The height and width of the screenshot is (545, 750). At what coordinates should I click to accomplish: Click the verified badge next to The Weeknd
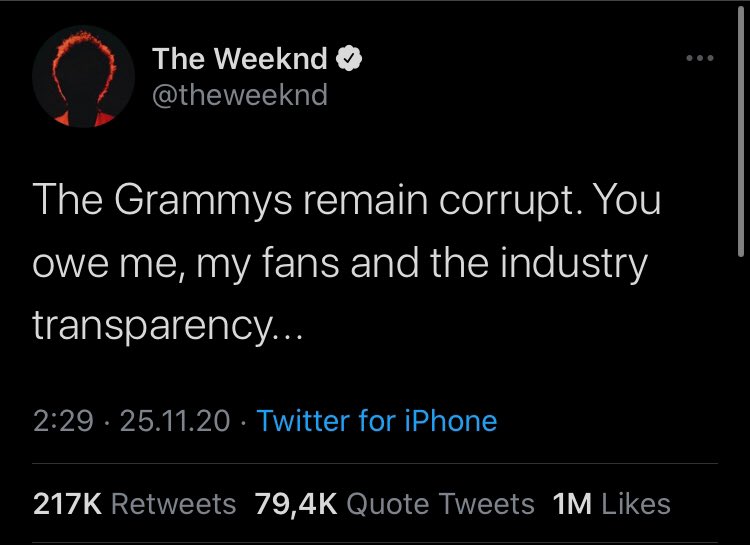pyautogui.click(x=347, y=60)
